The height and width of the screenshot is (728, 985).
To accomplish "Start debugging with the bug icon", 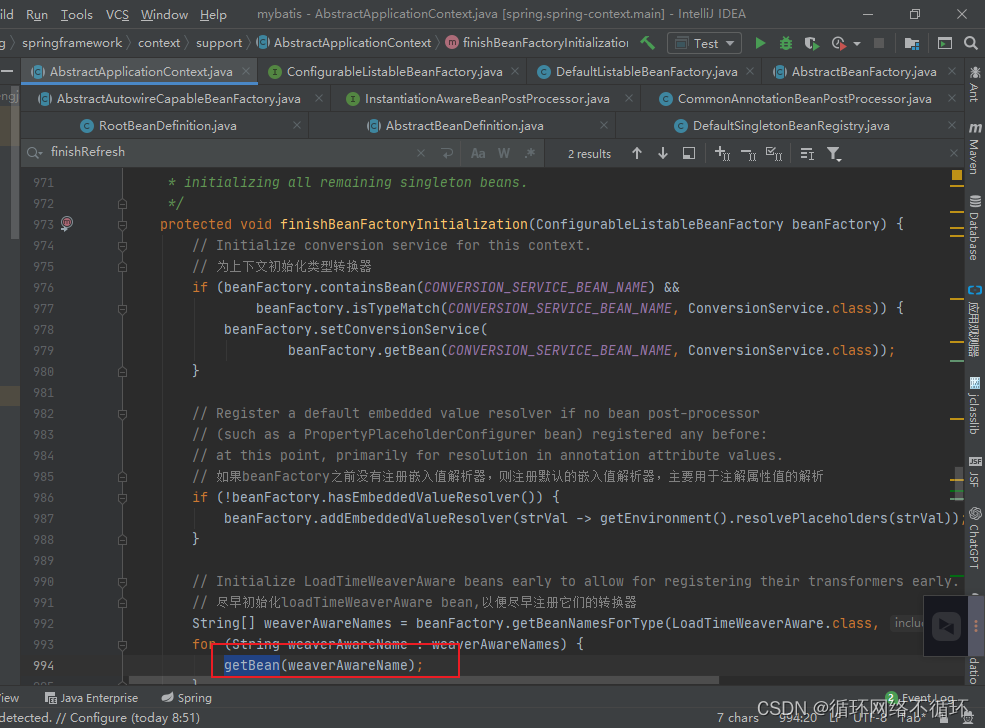I will tap(788, 44).
